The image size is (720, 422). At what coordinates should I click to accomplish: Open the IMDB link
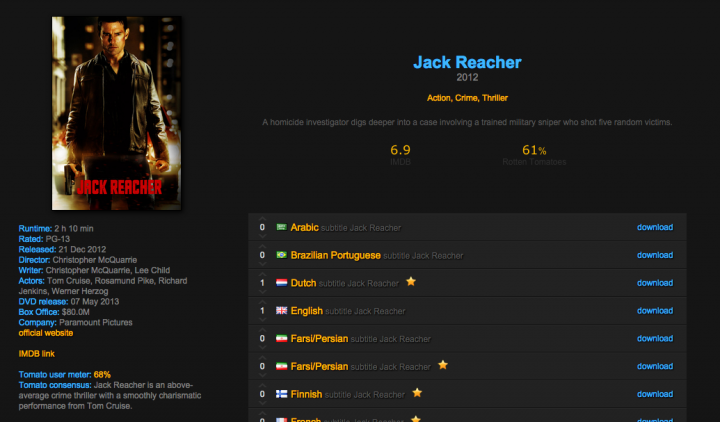click(36, 354)
